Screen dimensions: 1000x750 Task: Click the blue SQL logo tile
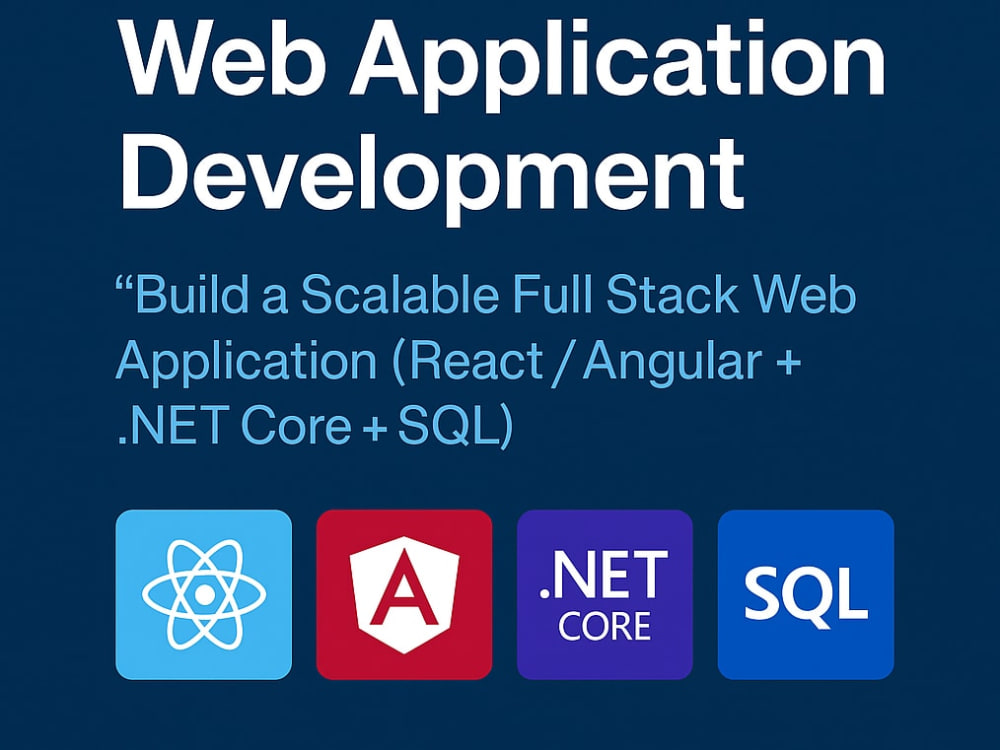click(805, 594)
